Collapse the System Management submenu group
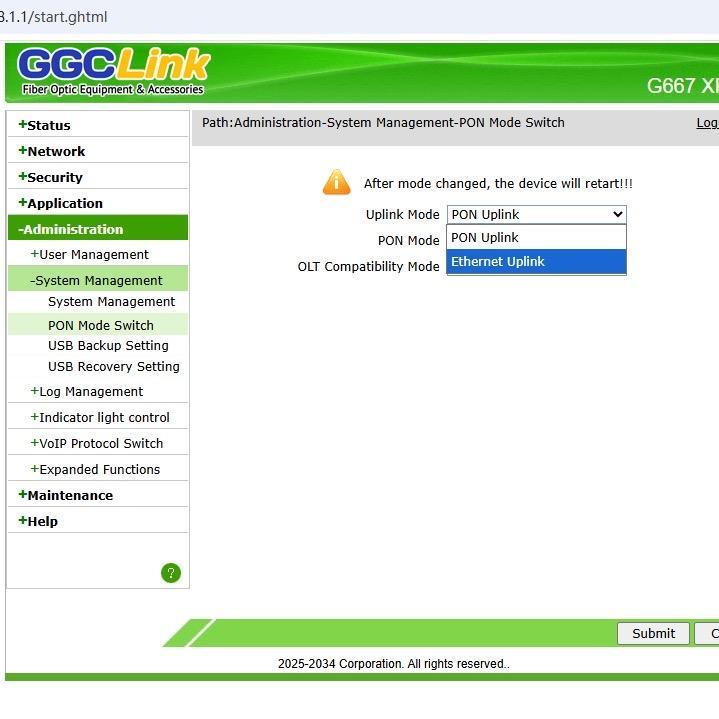 tap(98, 280)
